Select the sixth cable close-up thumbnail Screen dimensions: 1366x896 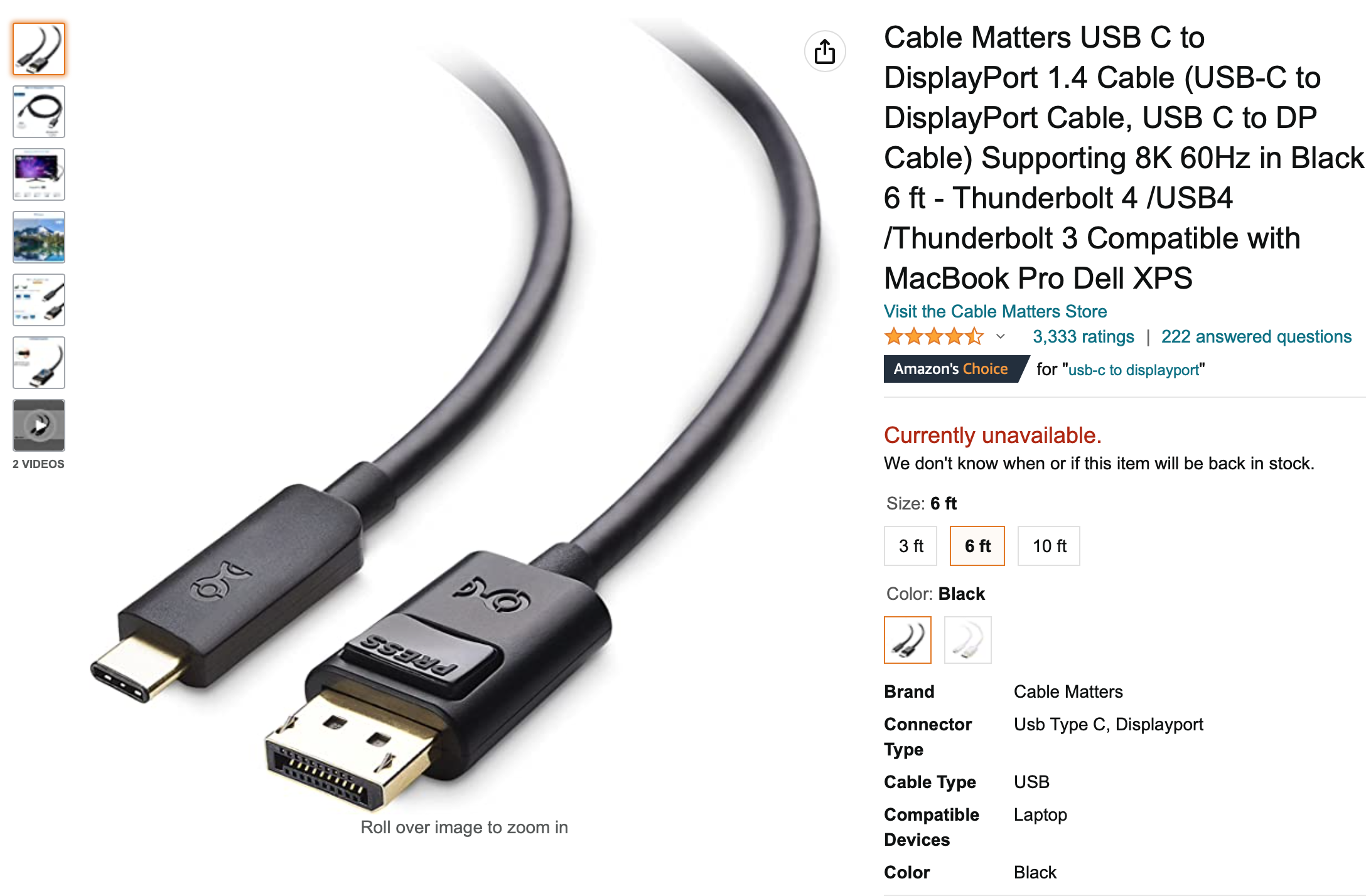39,363
